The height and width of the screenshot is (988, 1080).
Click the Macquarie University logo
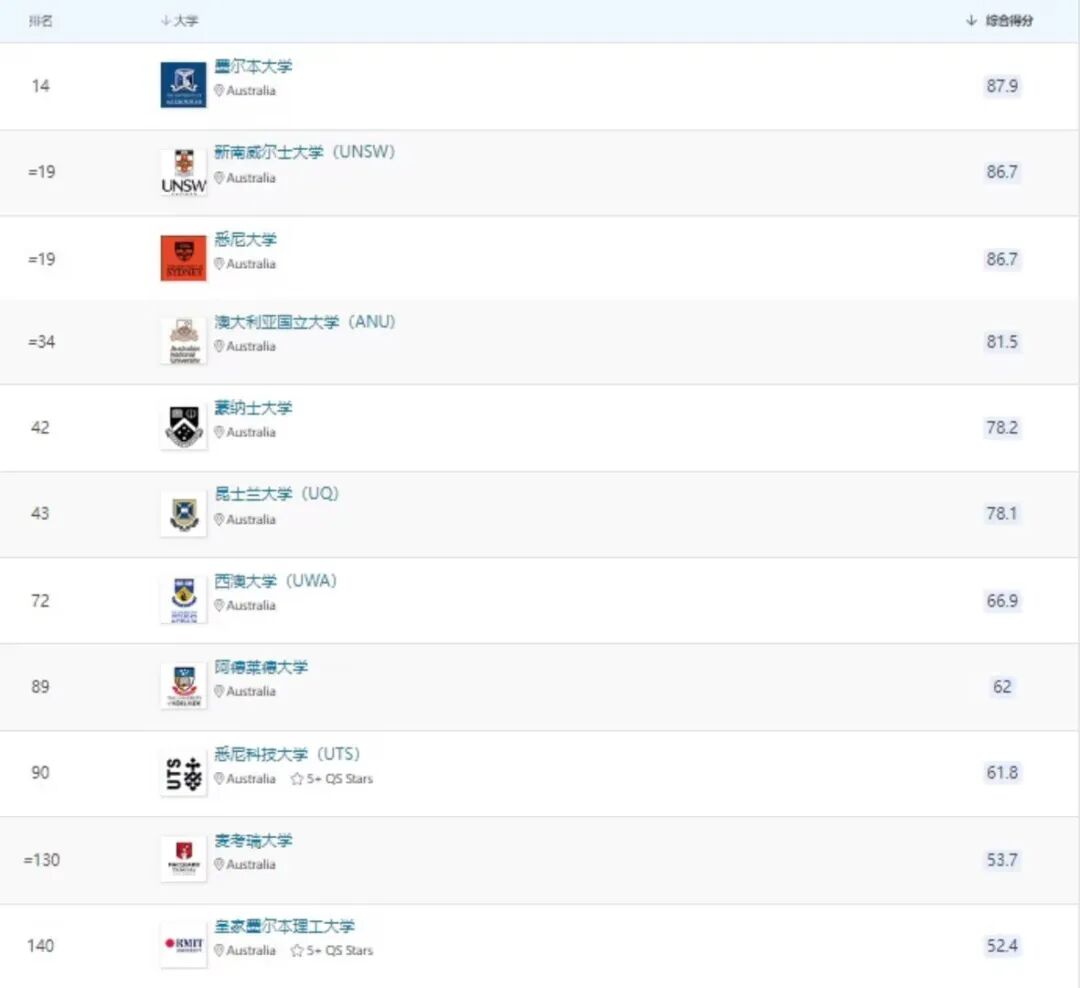pyautogui.click(x=183, y=859)
